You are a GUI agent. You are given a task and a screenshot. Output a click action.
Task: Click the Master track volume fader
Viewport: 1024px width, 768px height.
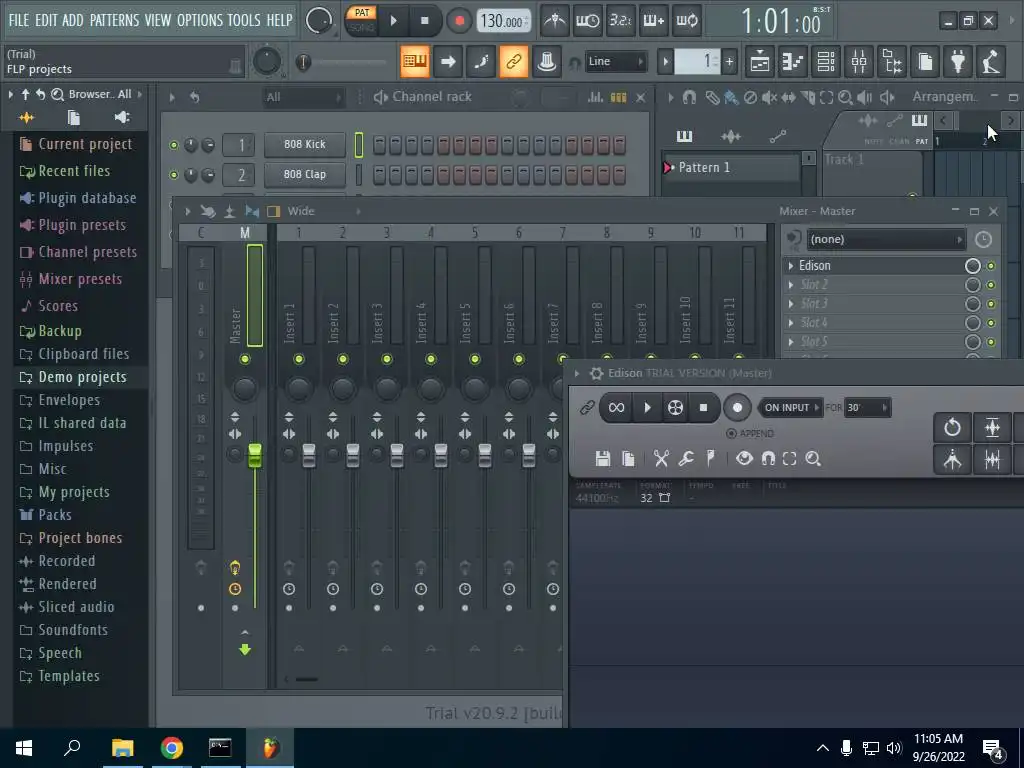pyautogui.click(x=255, y=455)
